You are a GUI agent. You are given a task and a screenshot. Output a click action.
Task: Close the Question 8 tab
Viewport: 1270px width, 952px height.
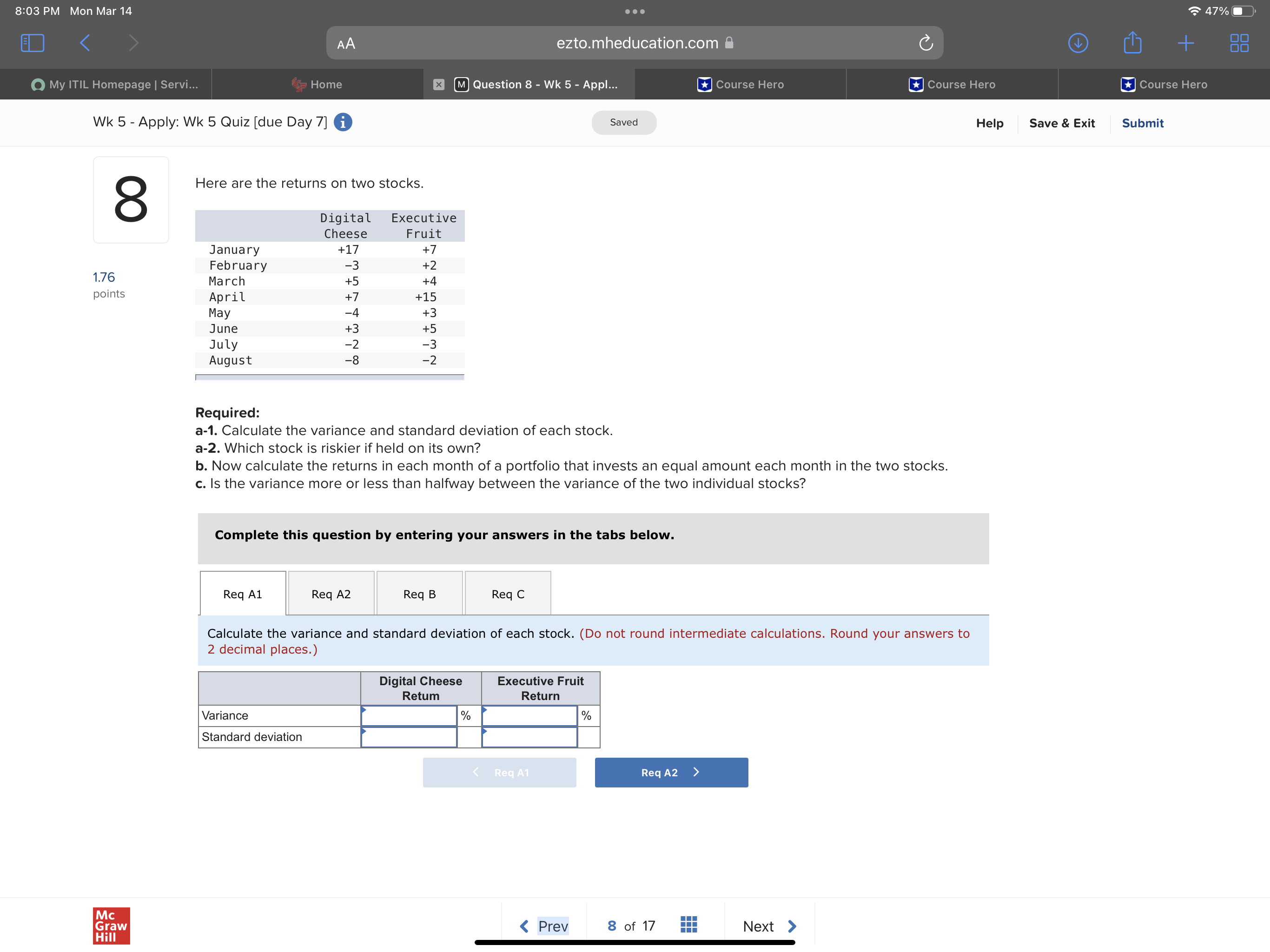(x=439, y=84)
